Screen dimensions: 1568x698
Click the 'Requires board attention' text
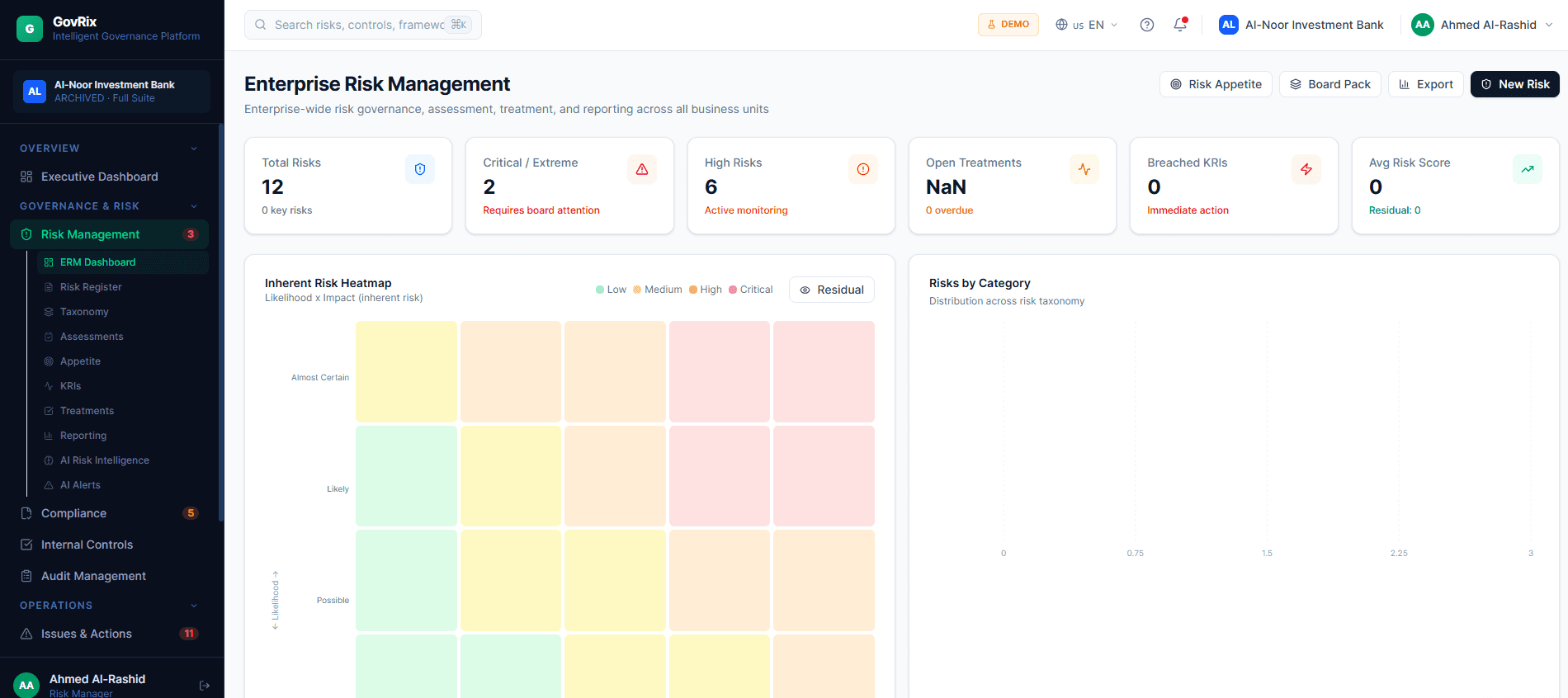[x=541, y=210]
